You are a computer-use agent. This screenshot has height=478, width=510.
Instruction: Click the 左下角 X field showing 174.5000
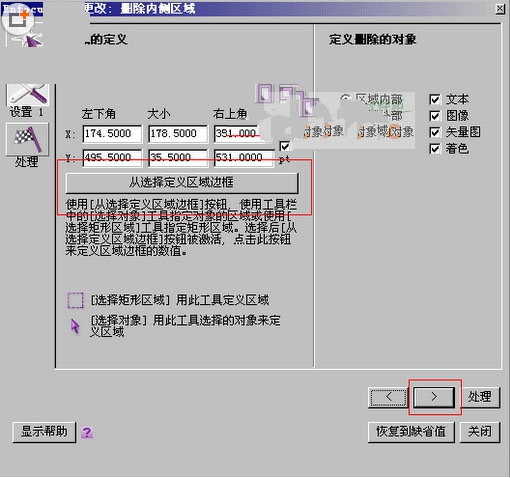pos(112,134)
